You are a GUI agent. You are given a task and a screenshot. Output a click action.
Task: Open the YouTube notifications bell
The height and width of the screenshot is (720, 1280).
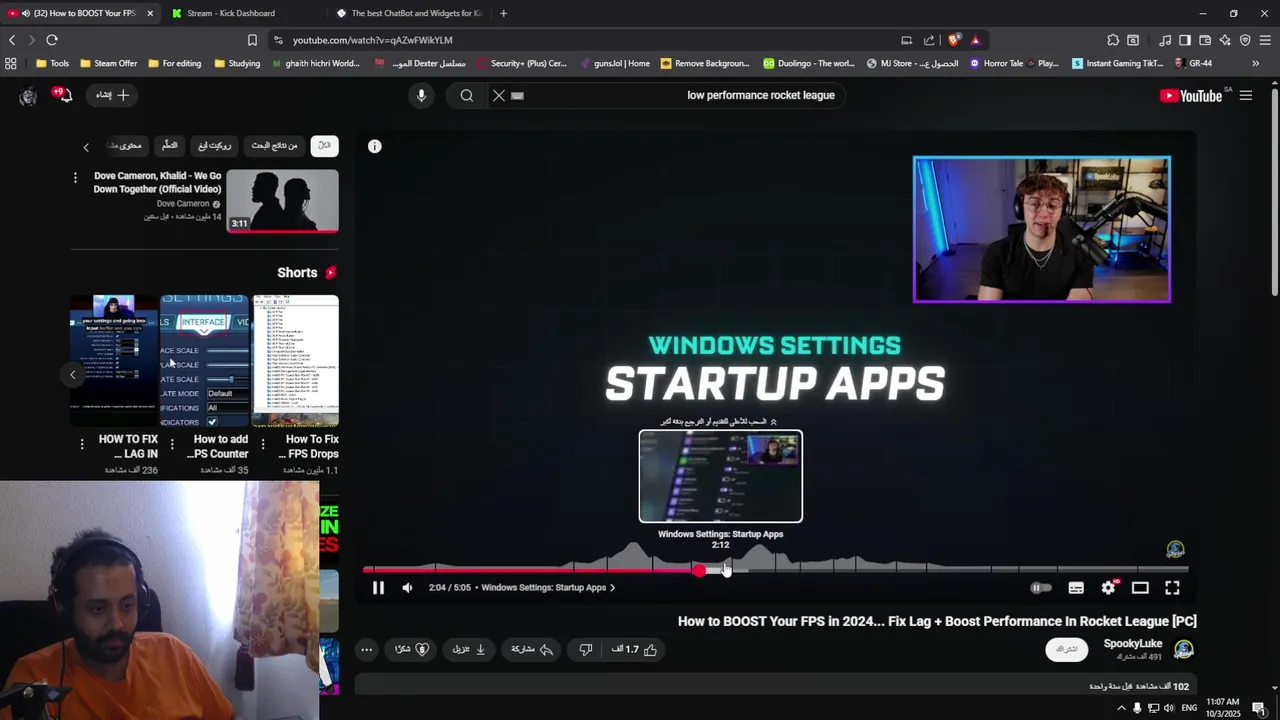(x=64, y=95)
